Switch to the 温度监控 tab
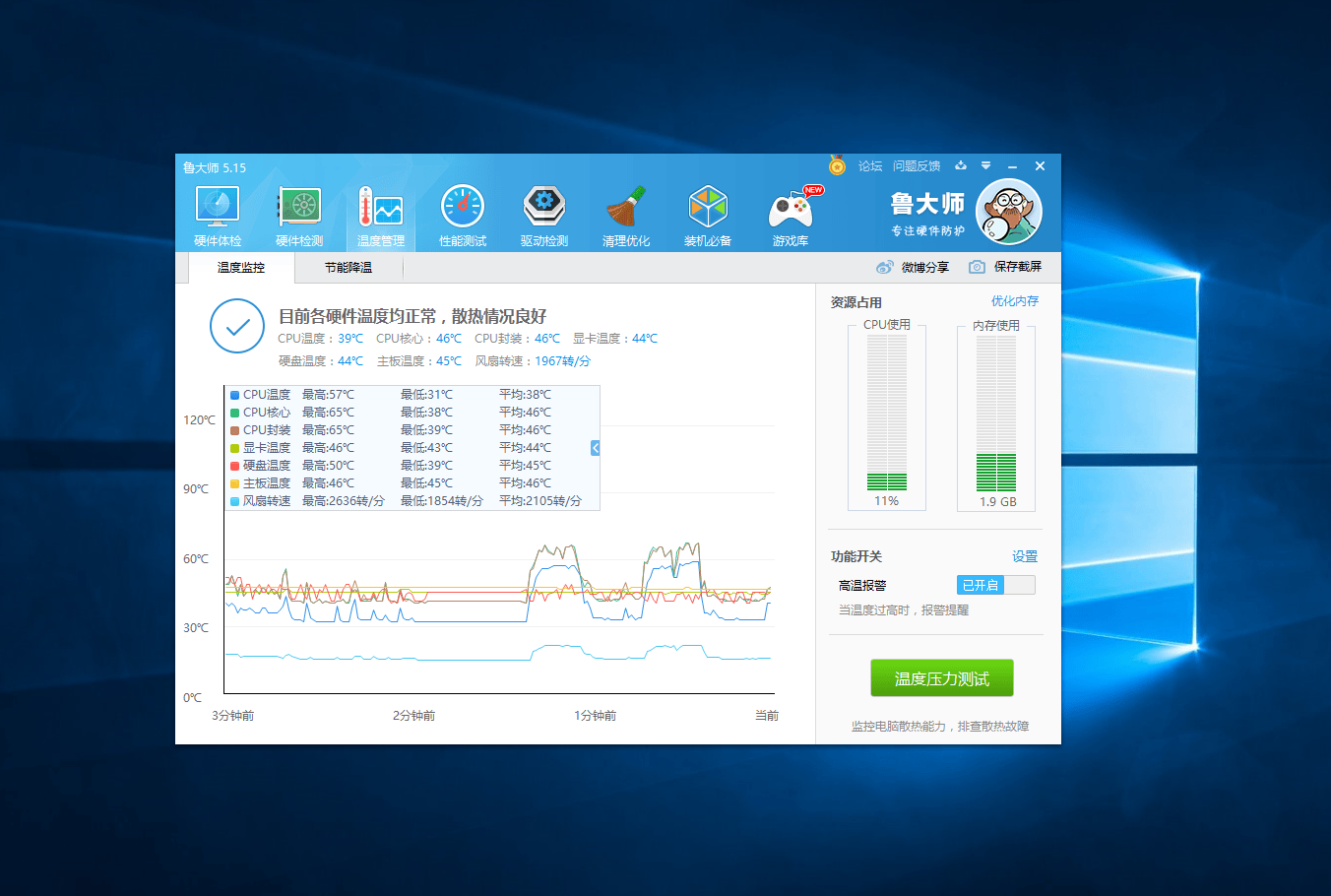Screen dimensions: 1331x896 click(x=241, y=267)
